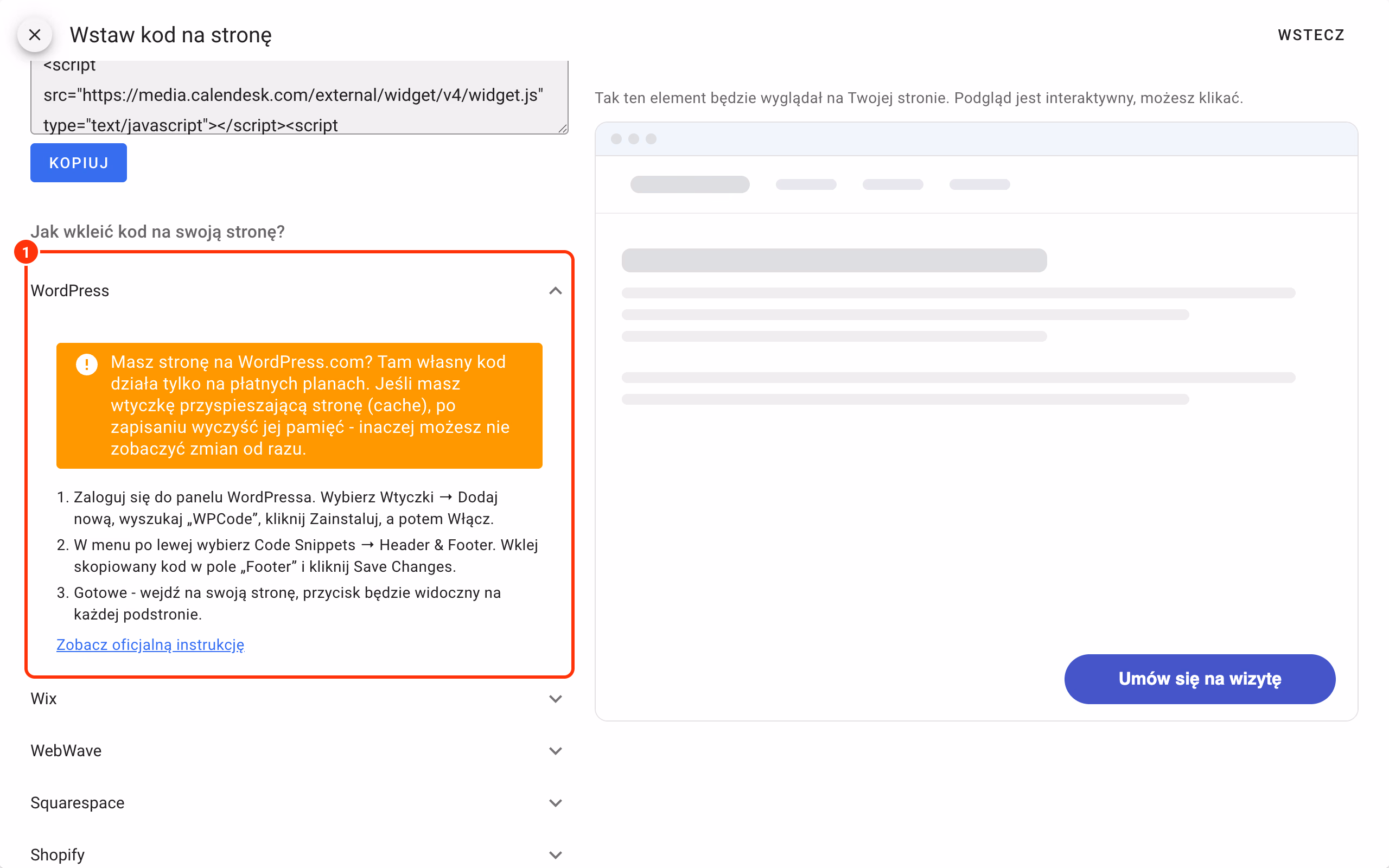The image size is (1389, 868).
Task: Click the warning exclamation icon in orange alert
Action: 87,364
